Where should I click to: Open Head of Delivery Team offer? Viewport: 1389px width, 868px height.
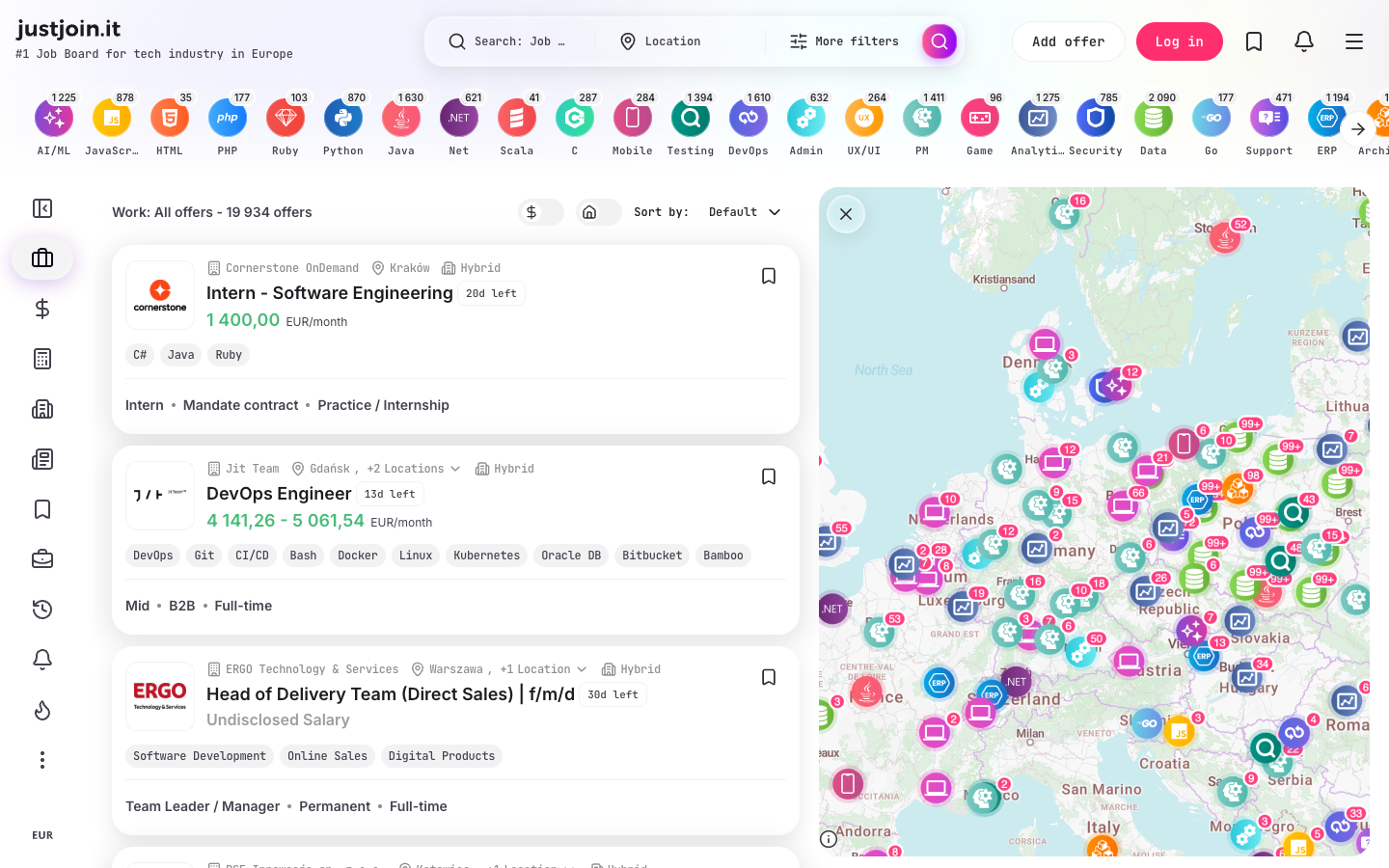coord(391,694)
